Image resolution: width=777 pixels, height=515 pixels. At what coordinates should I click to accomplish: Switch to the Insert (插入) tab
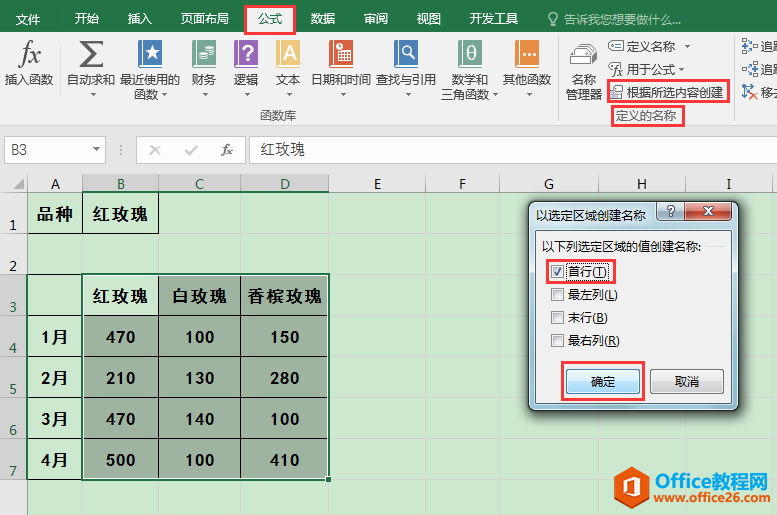coord(140,19)
